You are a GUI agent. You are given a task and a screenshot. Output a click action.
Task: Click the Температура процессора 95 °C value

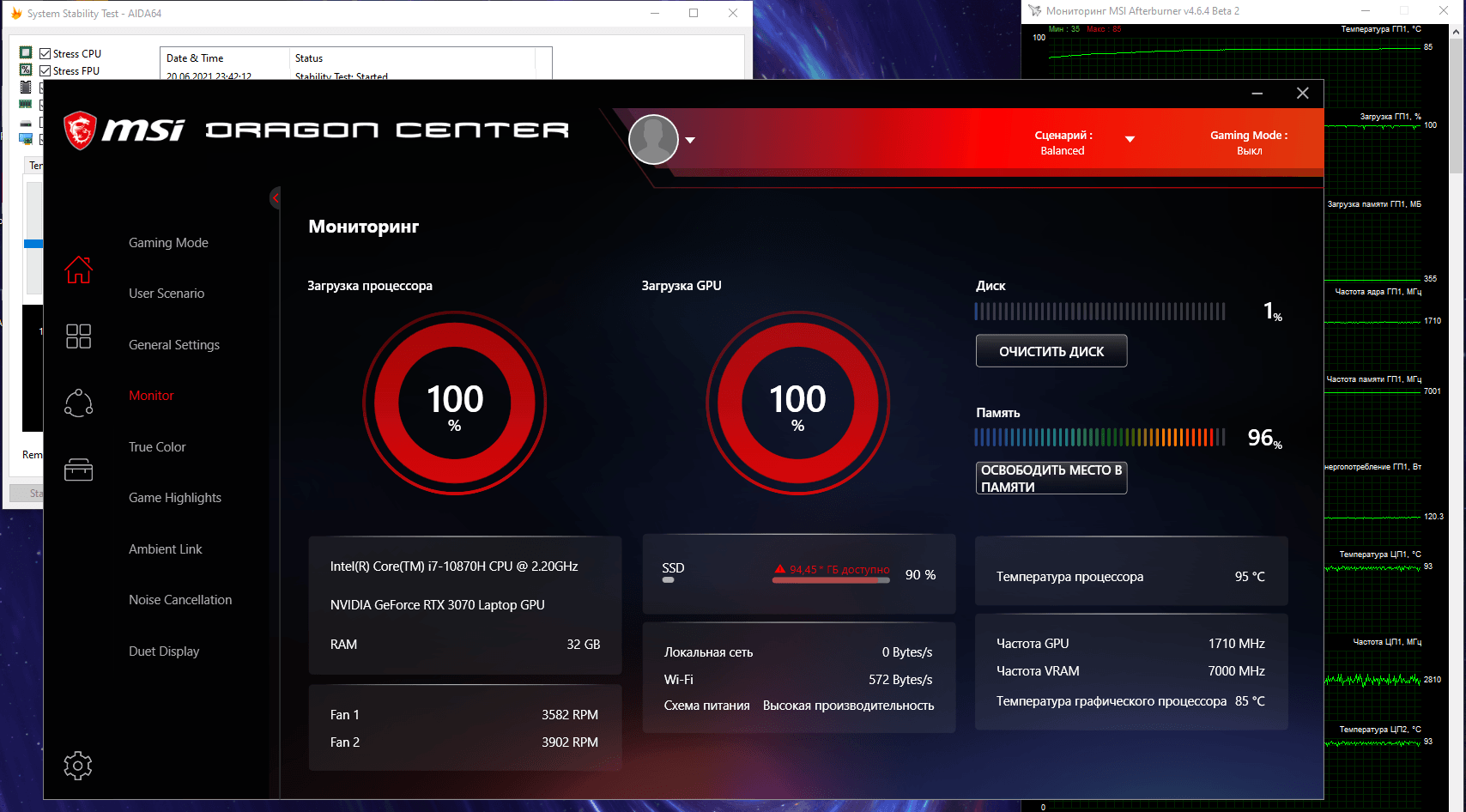click(x=1250, y=577)
